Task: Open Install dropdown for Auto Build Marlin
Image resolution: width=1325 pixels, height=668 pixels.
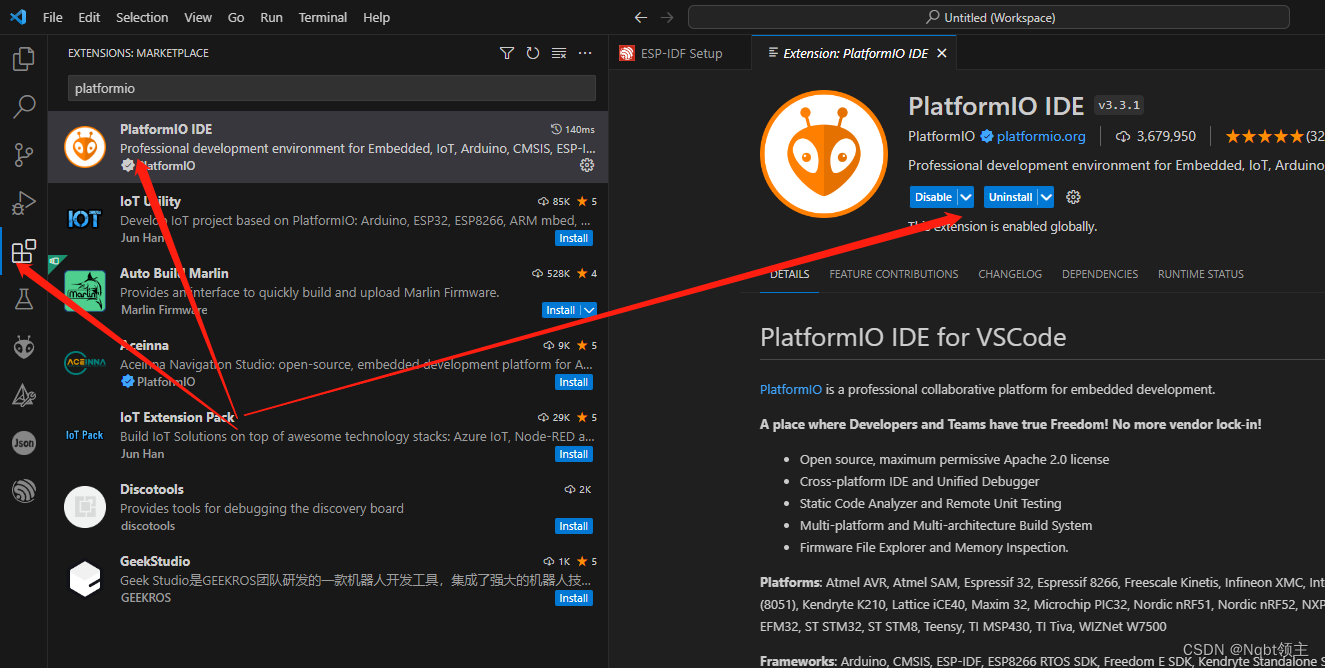Action: point(589,310)
